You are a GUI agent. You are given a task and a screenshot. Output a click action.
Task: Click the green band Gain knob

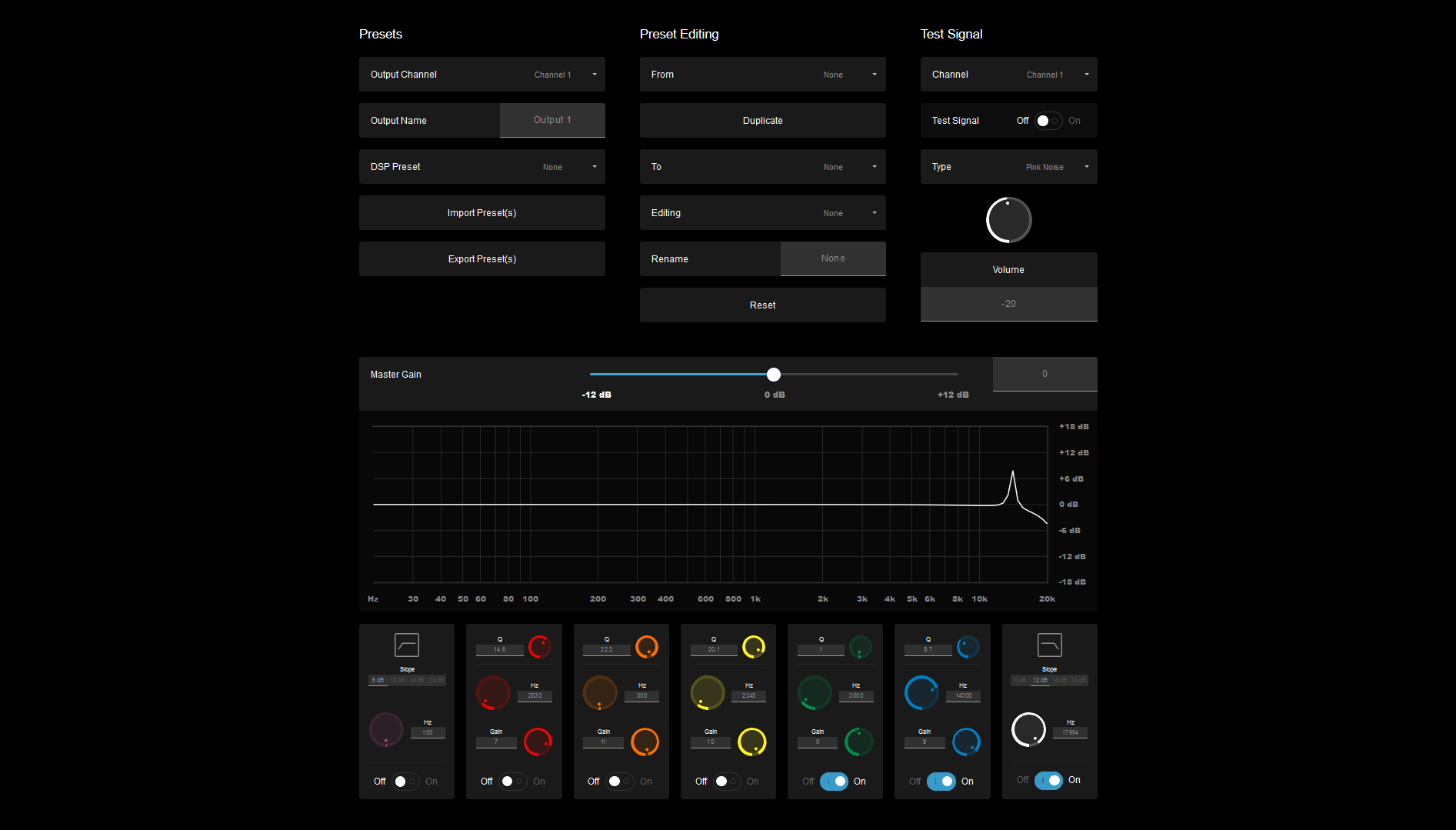click(858, 742)
